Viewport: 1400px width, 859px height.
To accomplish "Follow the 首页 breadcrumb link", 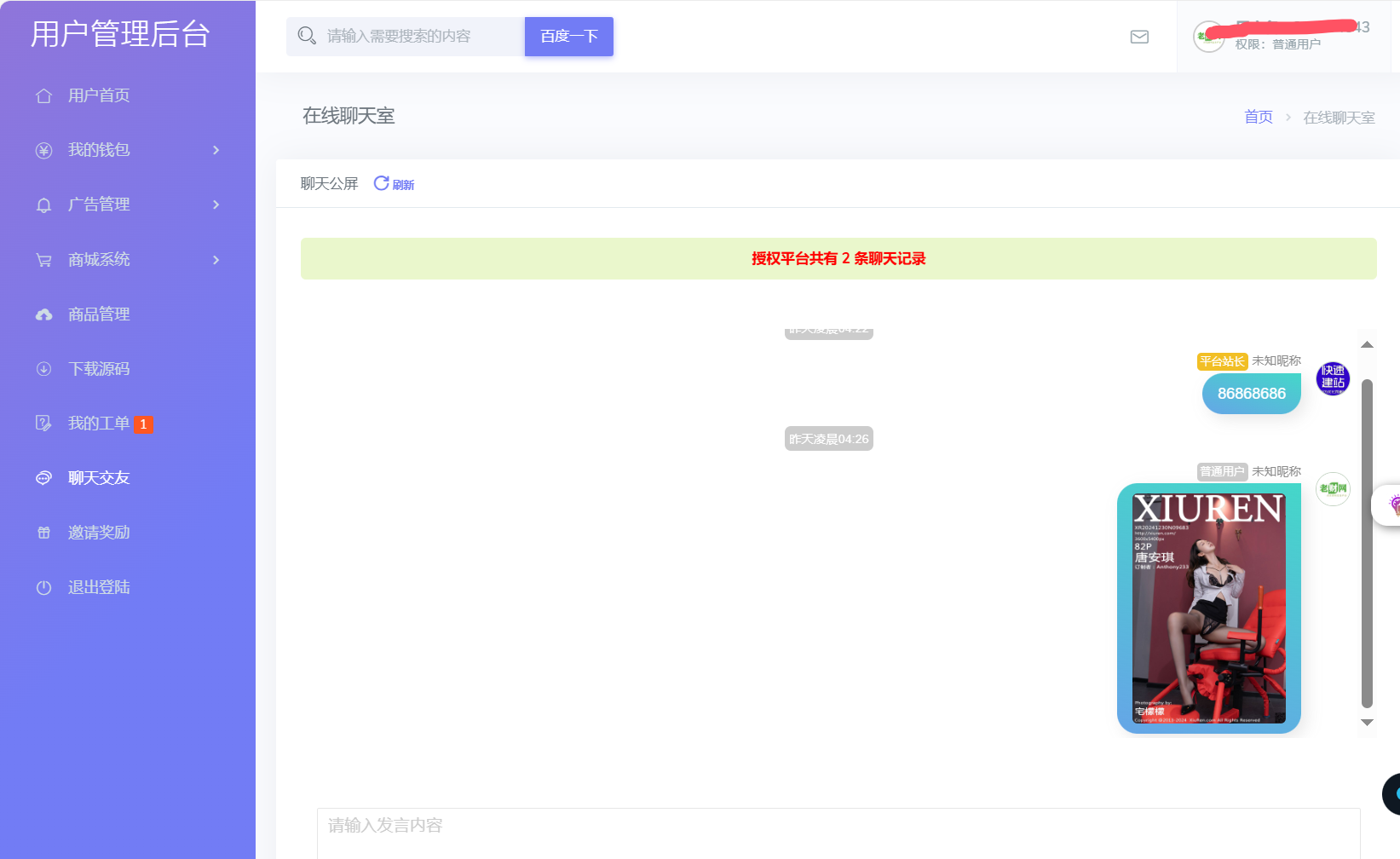I will [x=1258, y=117].
